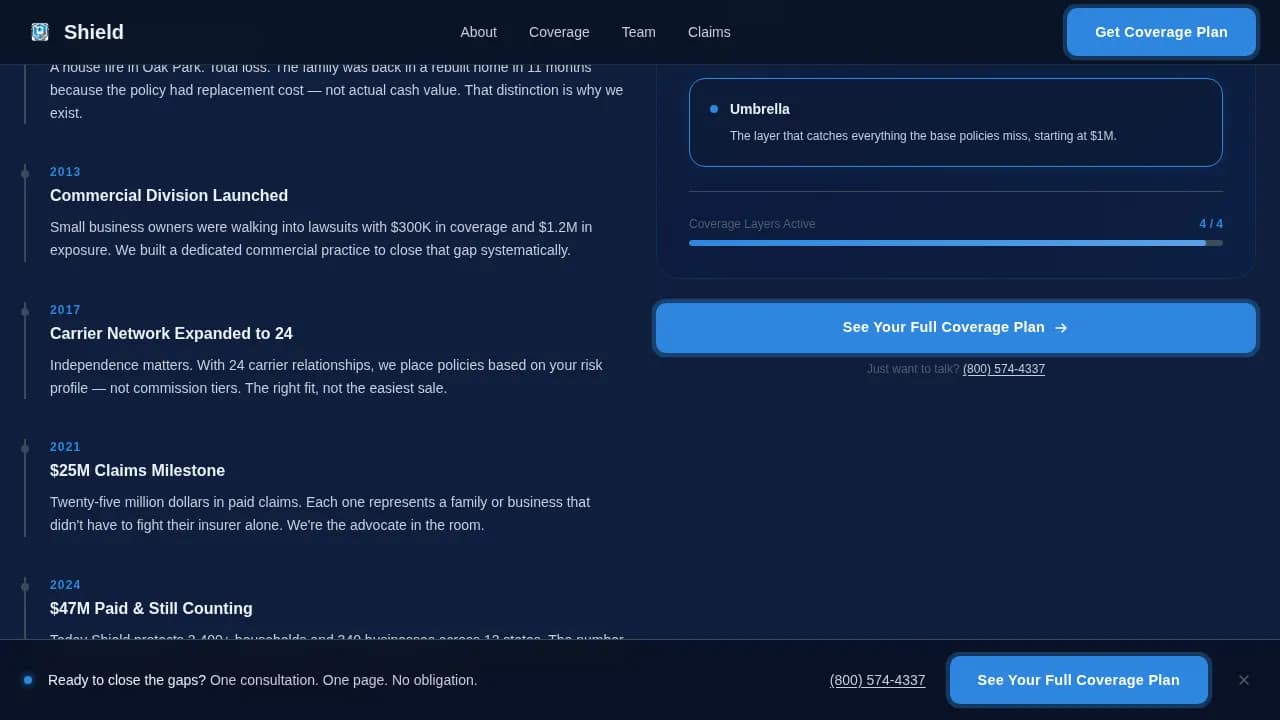The width and height of the screenshot is (1280, 720).
Task: Click the 2021 year label
Action: coord(65,447)
